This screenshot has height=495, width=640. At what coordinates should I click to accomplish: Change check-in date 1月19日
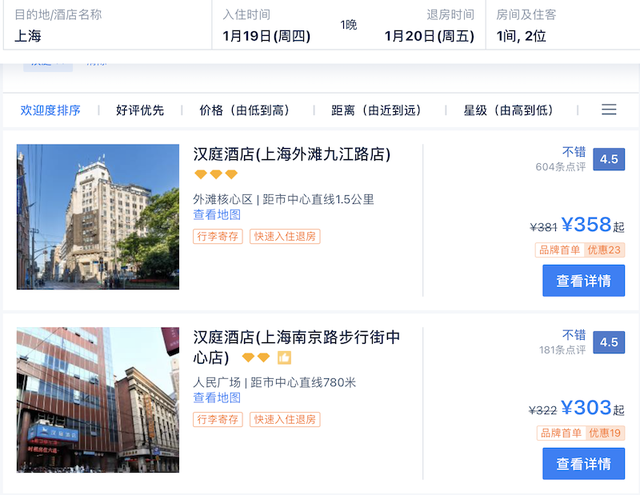pyautogui.click(x=267, y=36)
